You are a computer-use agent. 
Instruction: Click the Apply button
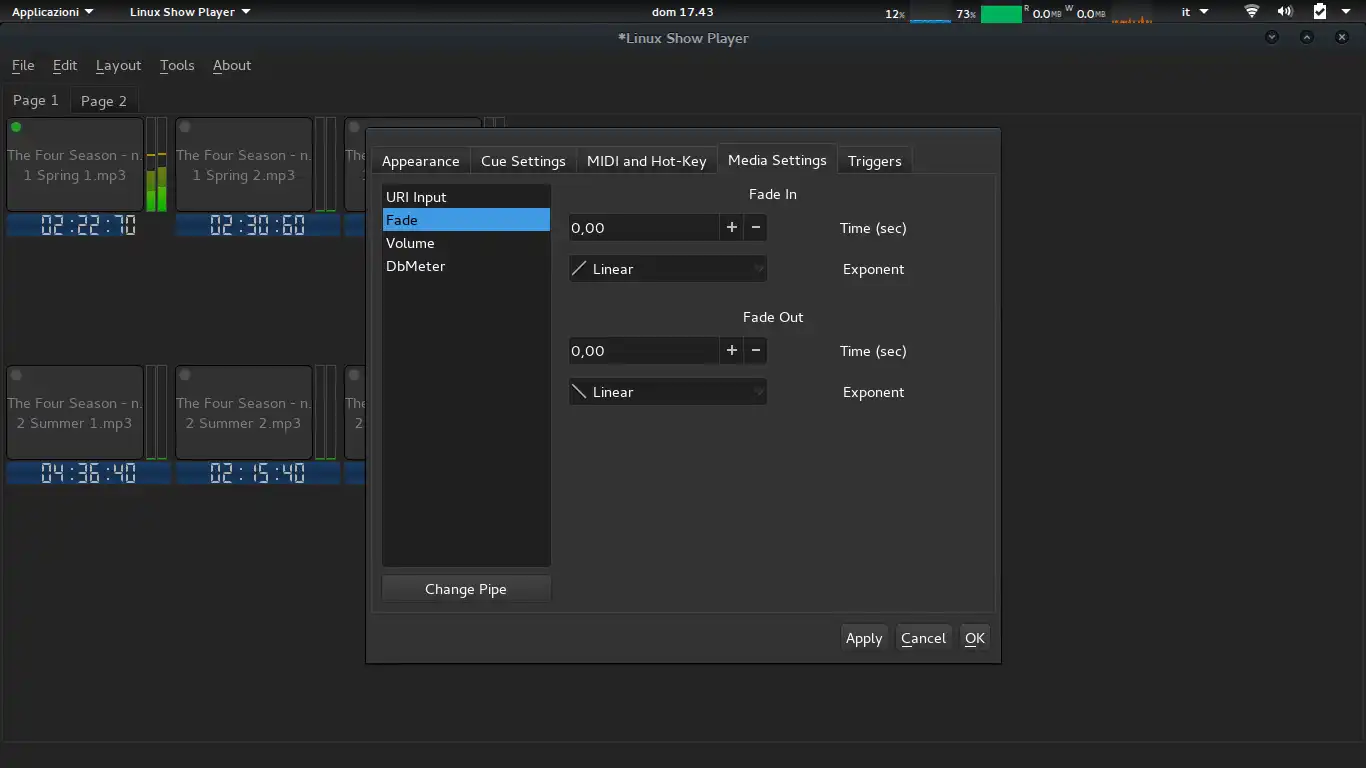coord(864,638)
